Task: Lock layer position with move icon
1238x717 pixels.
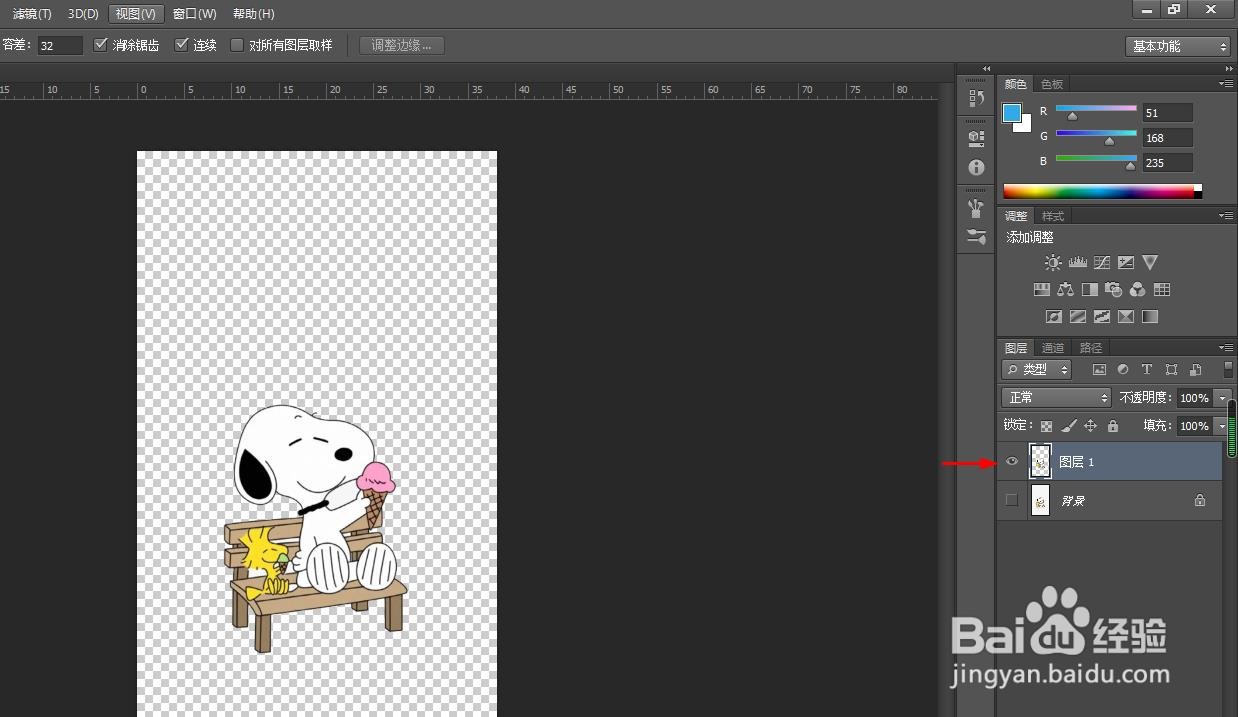Action: point(1091,426)
